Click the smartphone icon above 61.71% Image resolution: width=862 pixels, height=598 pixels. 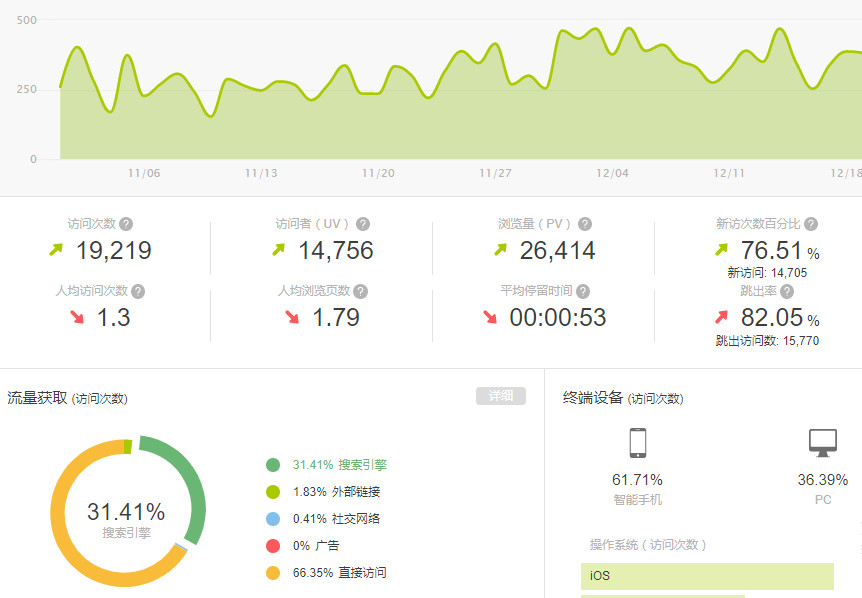[x=638, y=442]
